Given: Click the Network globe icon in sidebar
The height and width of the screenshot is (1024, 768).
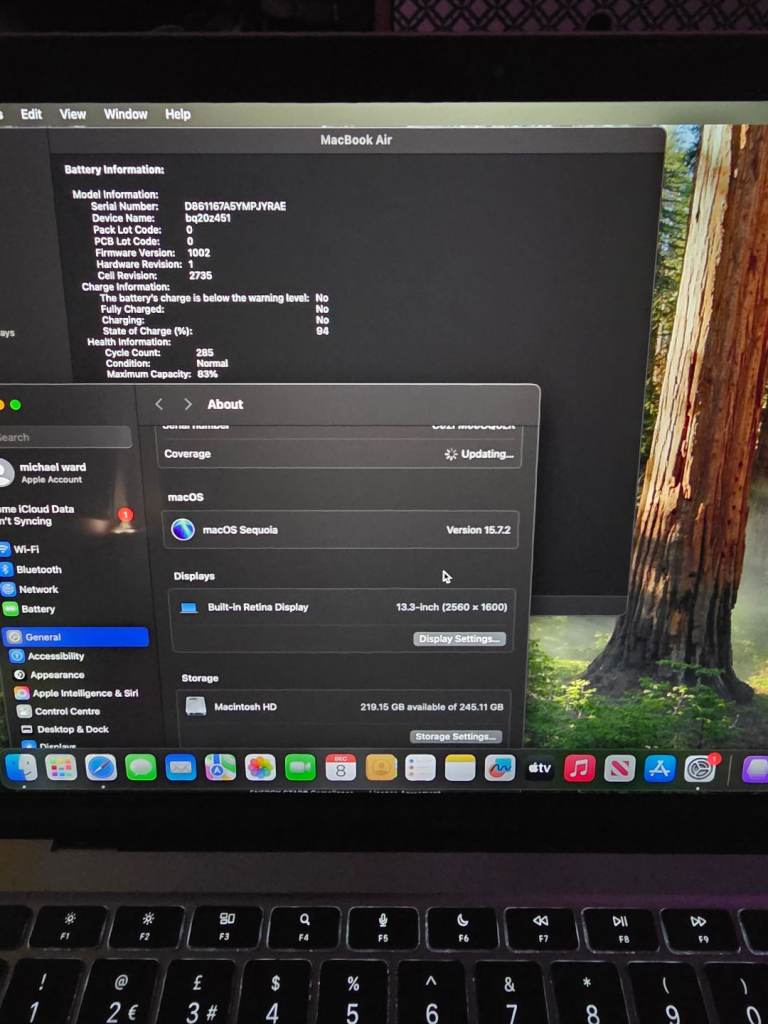Looking at the screenshot, I should (x=8, y=589).
